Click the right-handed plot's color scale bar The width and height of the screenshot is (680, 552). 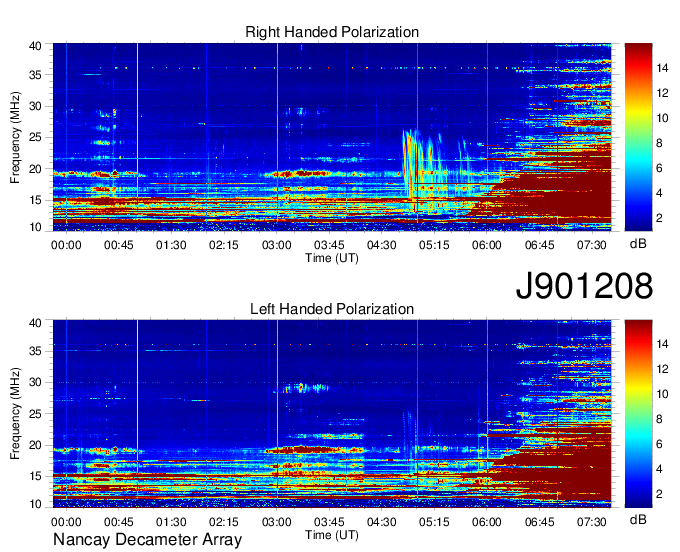[638, 137]
